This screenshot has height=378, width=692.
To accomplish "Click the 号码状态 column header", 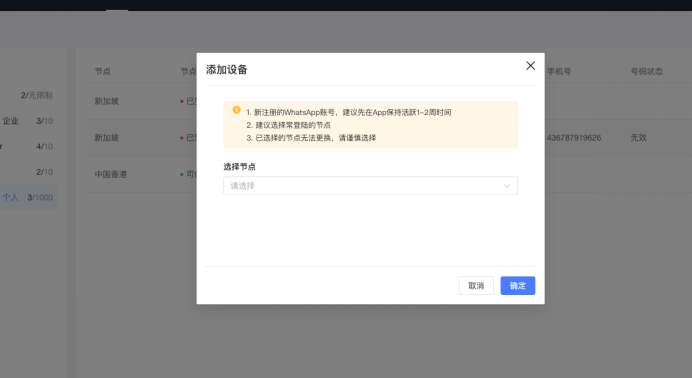I will coord(647,71).
